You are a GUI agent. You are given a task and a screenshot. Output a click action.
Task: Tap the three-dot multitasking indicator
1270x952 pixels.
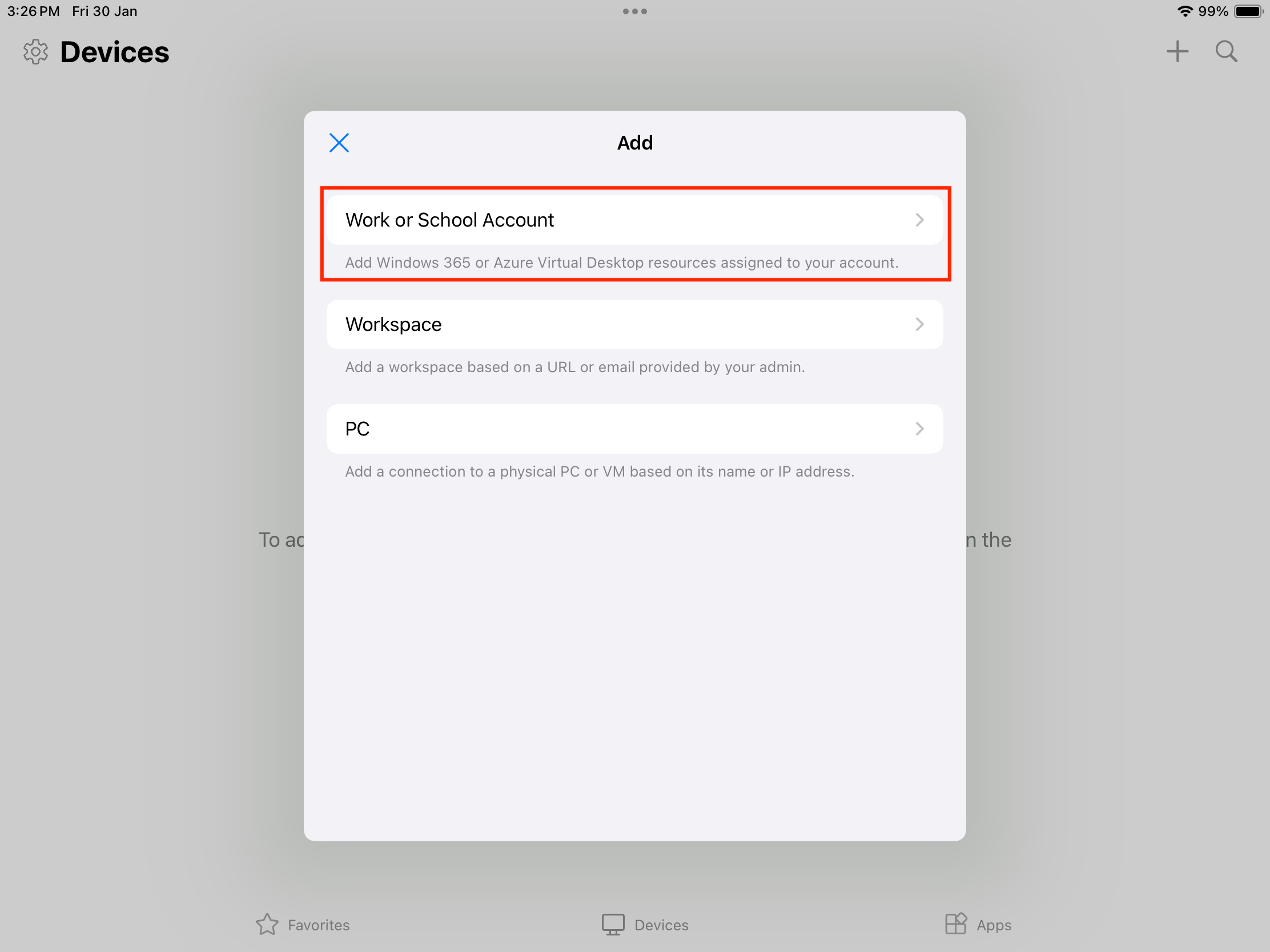point(635,11)
